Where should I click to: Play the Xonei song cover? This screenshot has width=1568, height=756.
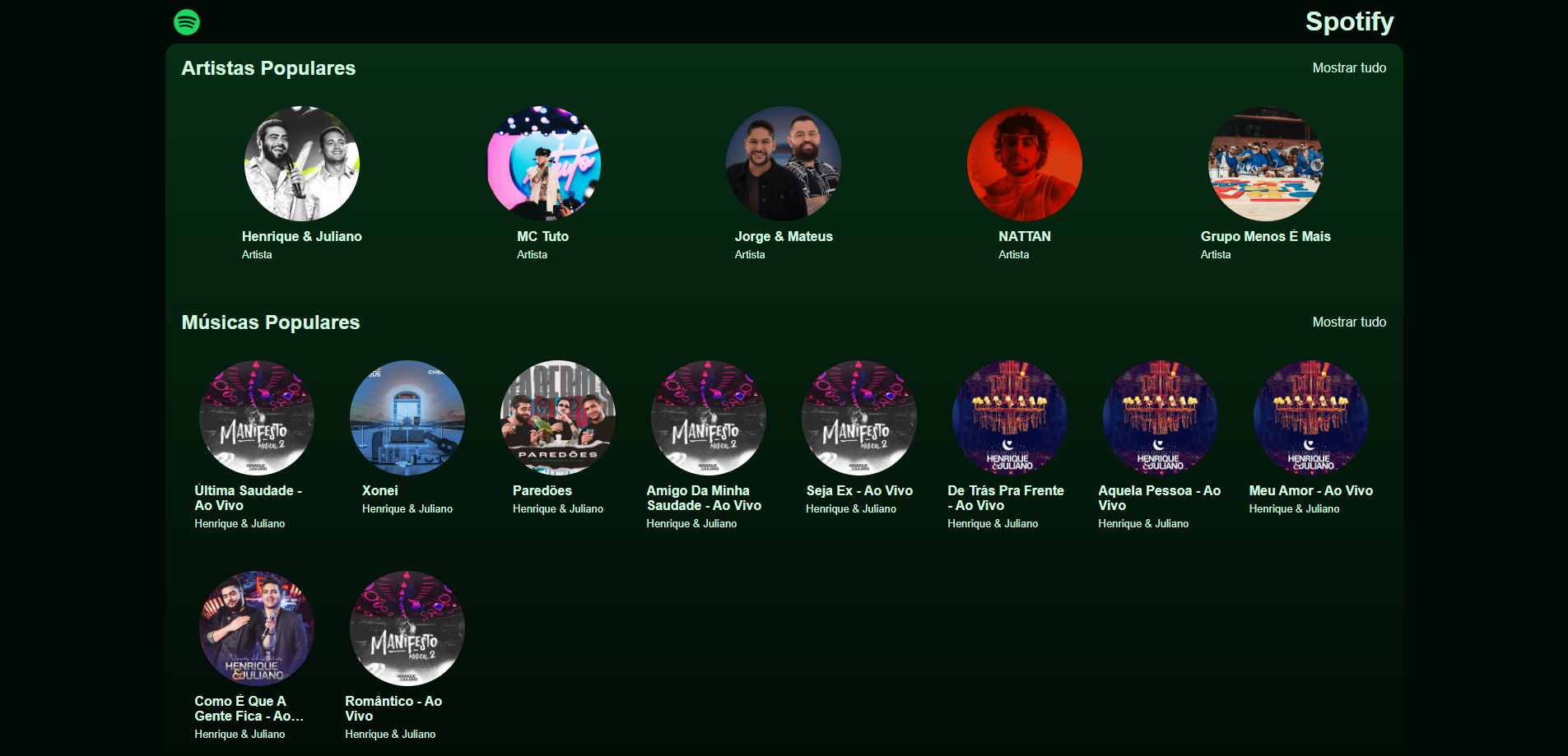tap(407, 418)
